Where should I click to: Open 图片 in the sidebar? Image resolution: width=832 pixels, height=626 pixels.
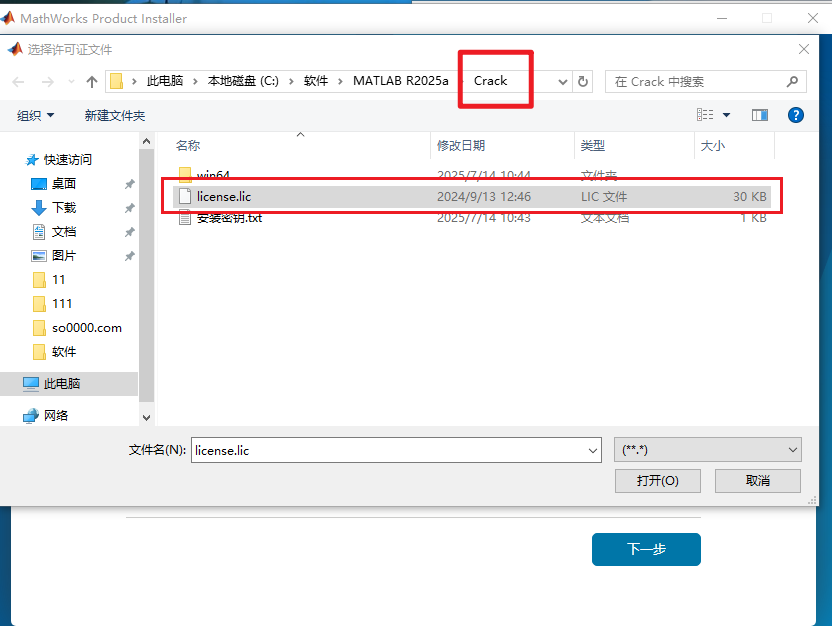pos(64,256)
